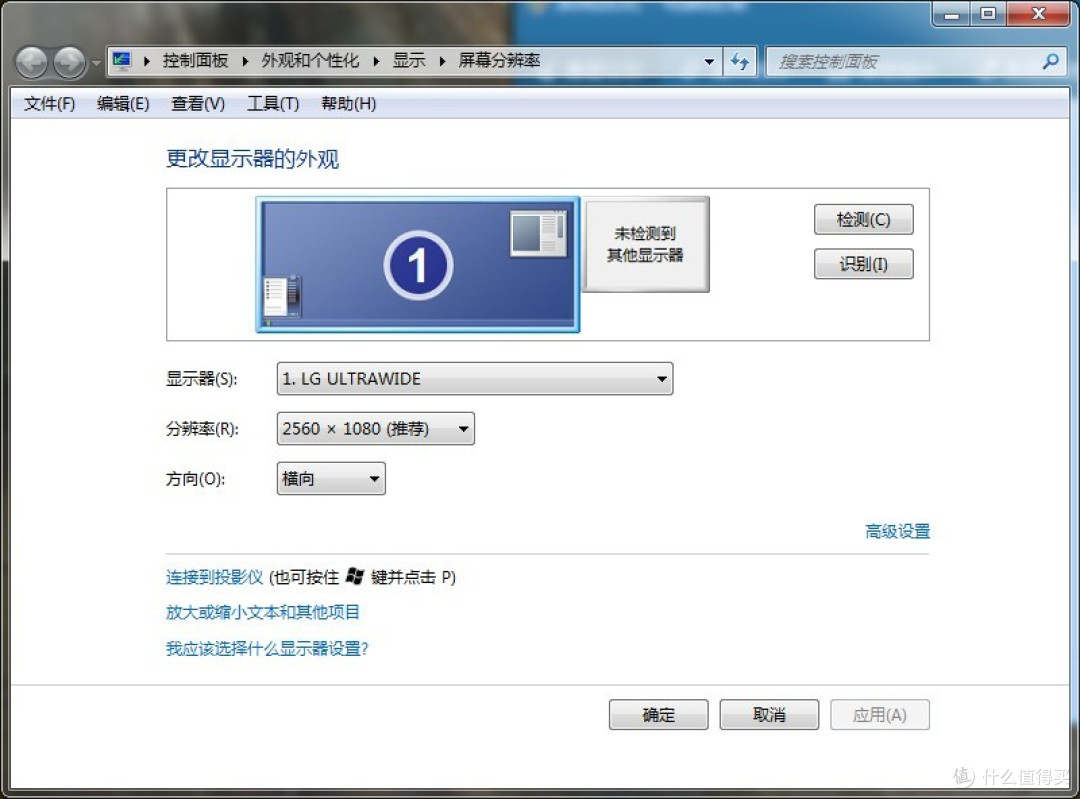Open the 查看(V) menu
The height and width of the screenshot is (799, 1080).
(198, 103)
